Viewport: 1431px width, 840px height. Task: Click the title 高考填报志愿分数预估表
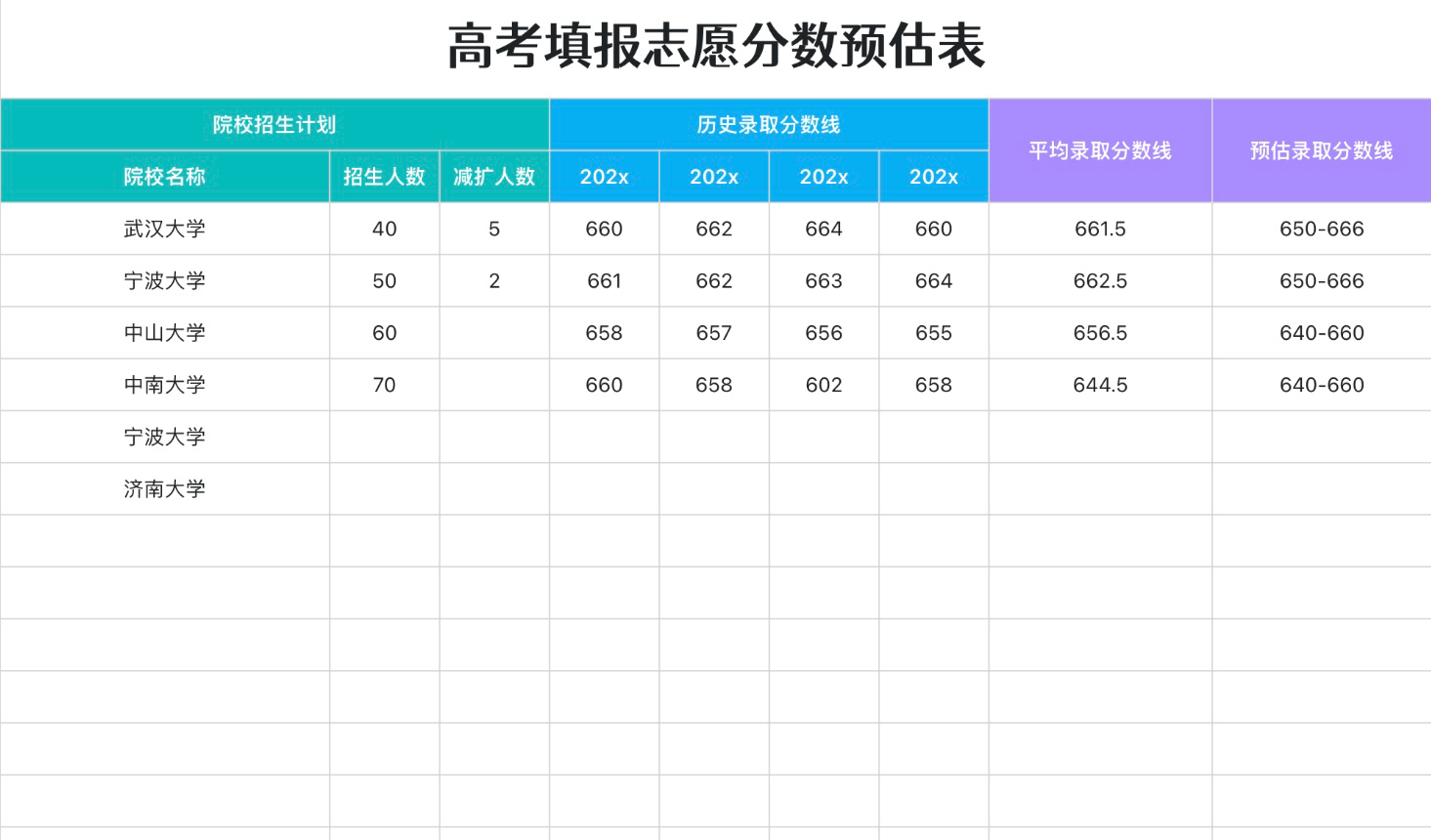click(x=716, y=47)
